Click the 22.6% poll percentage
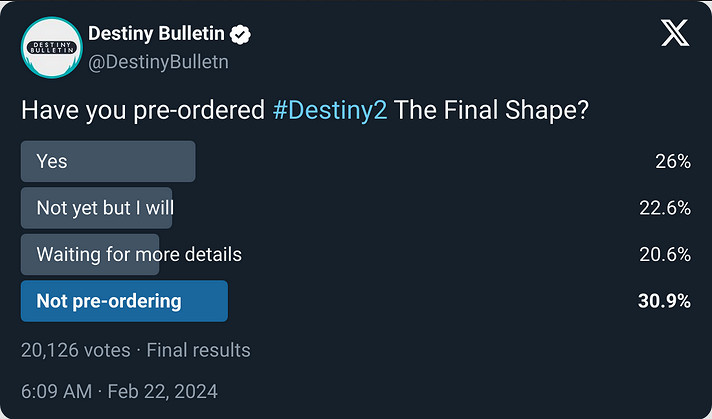The image size is (712, 419). 665,208
